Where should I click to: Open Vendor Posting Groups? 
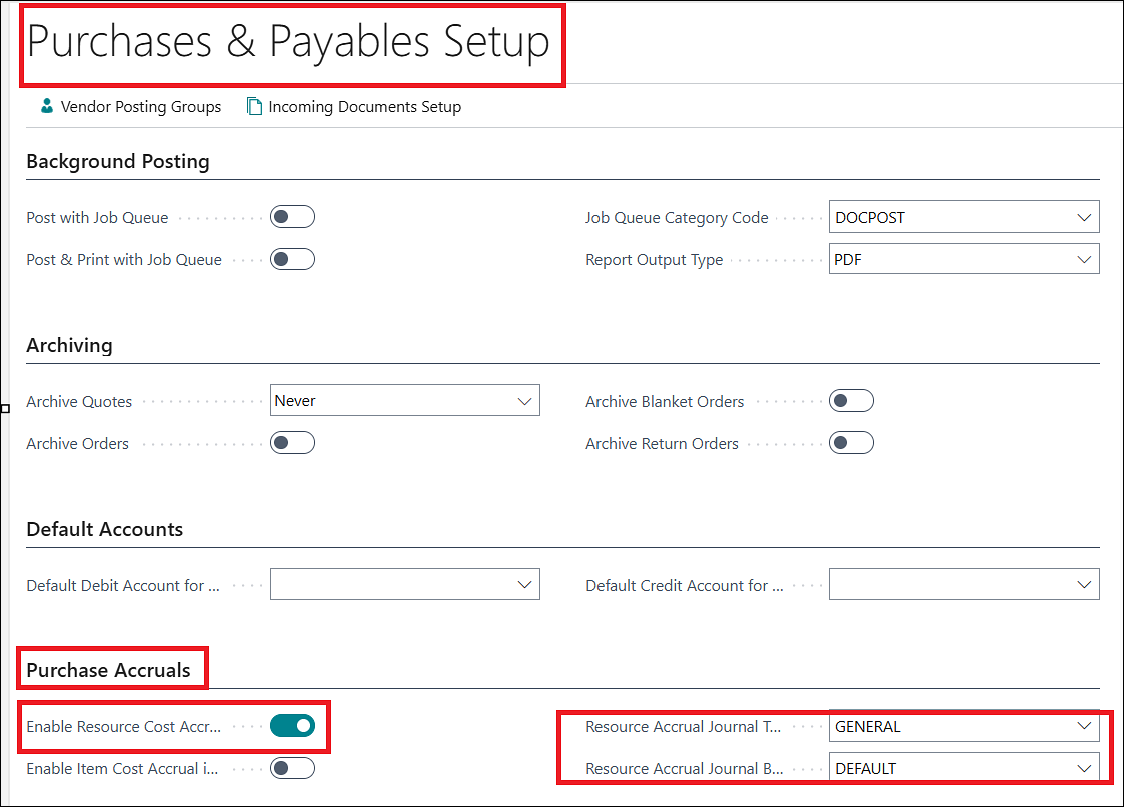coord(140,107)
